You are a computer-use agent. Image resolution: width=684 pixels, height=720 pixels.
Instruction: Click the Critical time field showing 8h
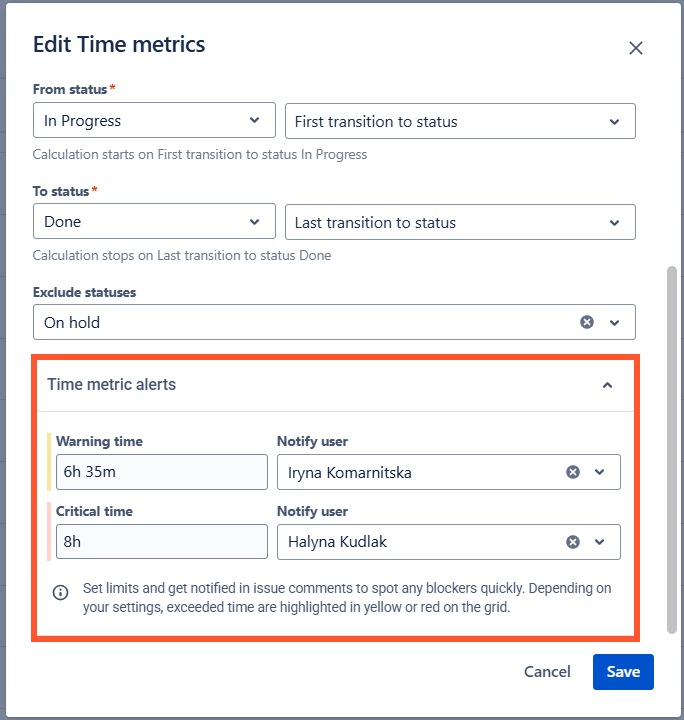click(161, 542)
